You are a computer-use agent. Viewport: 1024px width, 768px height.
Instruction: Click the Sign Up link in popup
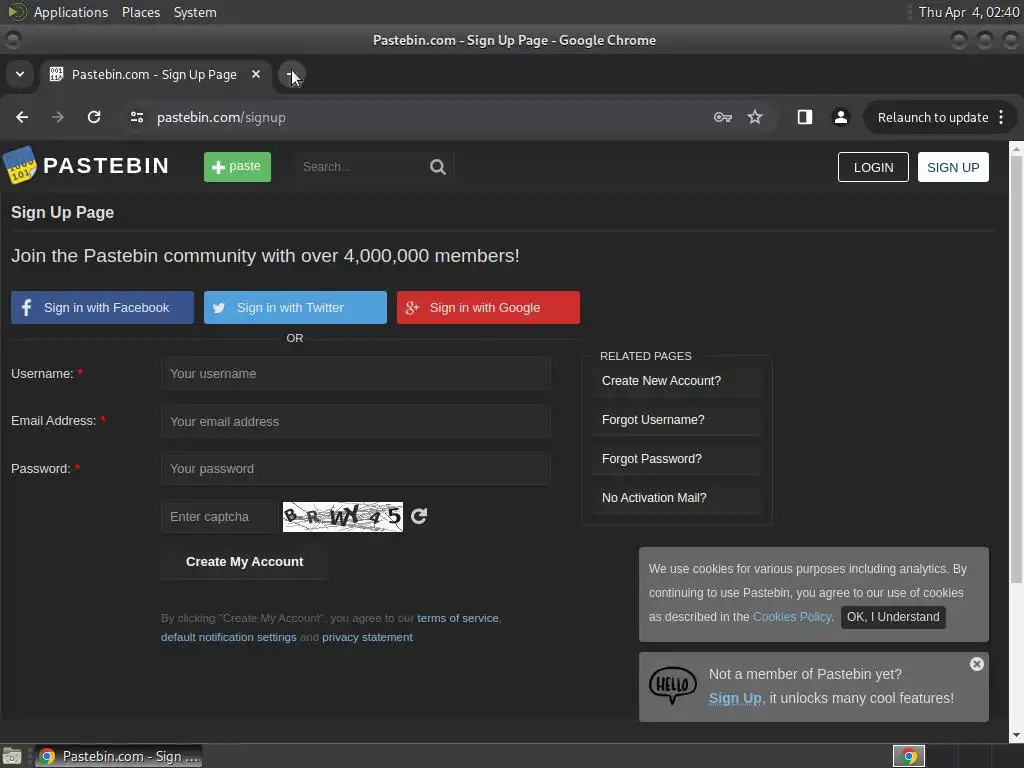click(735, 698)
